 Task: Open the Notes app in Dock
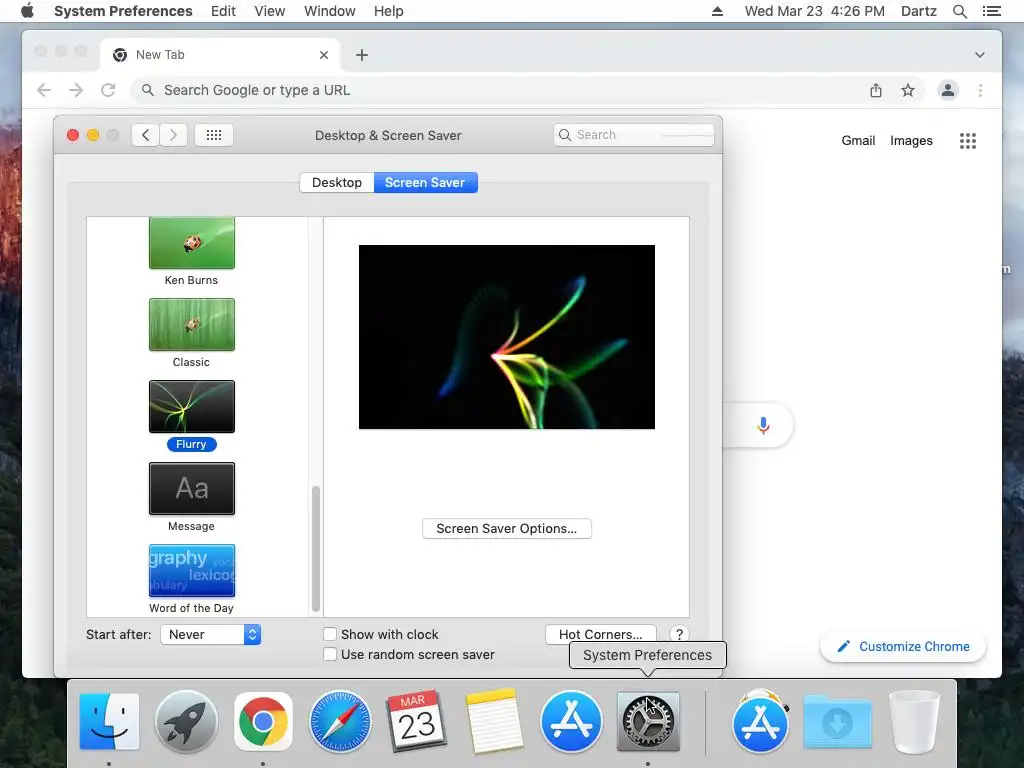(494, 722)
